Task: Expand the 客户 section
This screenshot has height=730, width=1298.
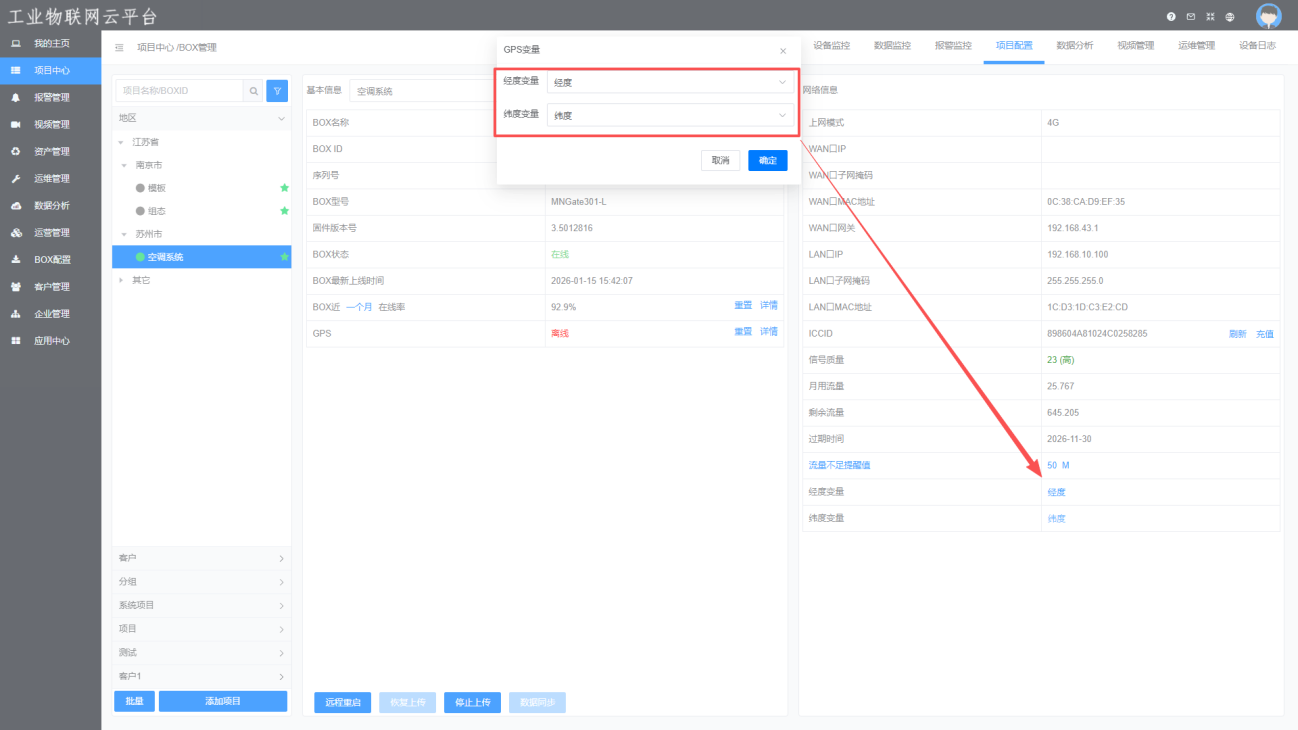Action: (201, 558)
